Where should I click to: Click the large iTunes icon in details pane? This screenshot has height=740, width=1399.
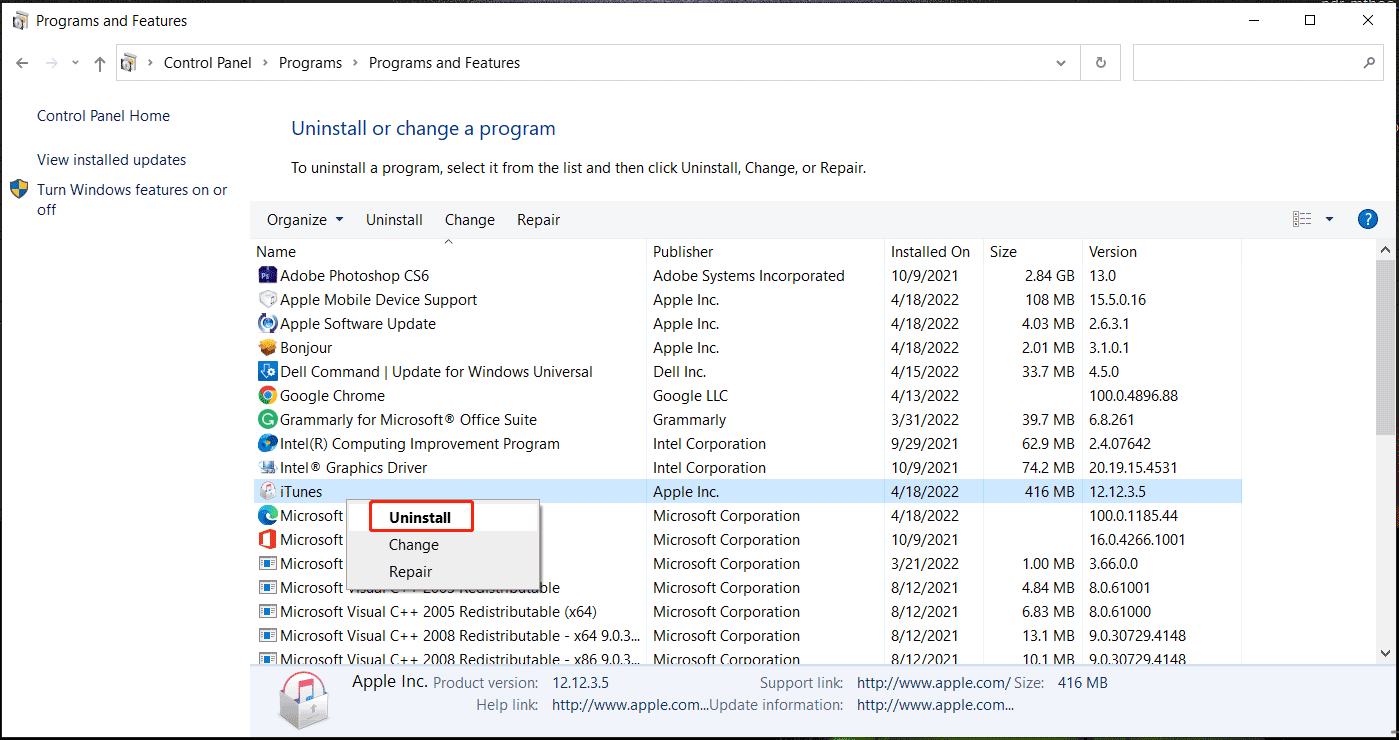tap(304, 700)
